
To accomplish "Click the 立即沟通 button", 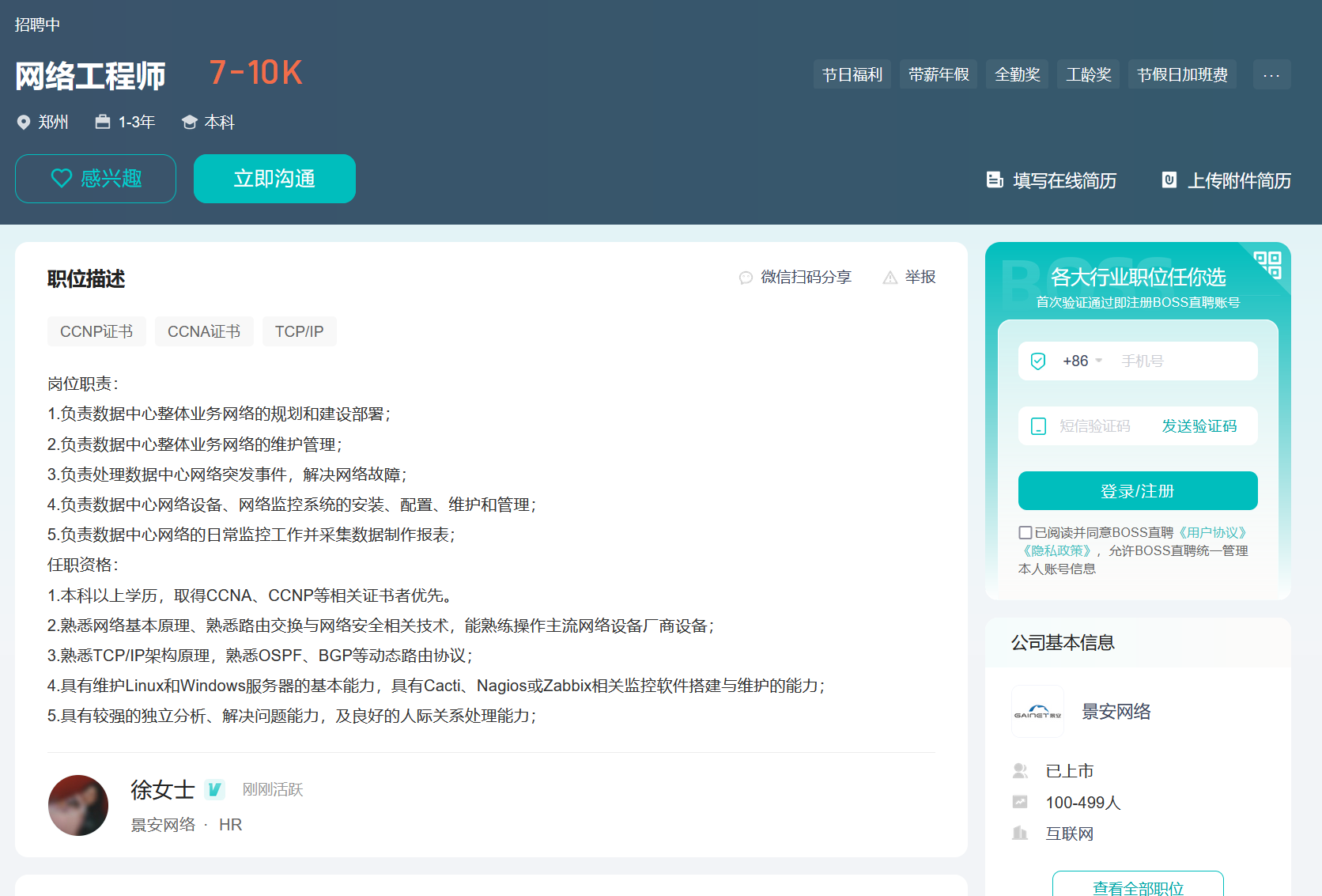I will tap(274, 179).
